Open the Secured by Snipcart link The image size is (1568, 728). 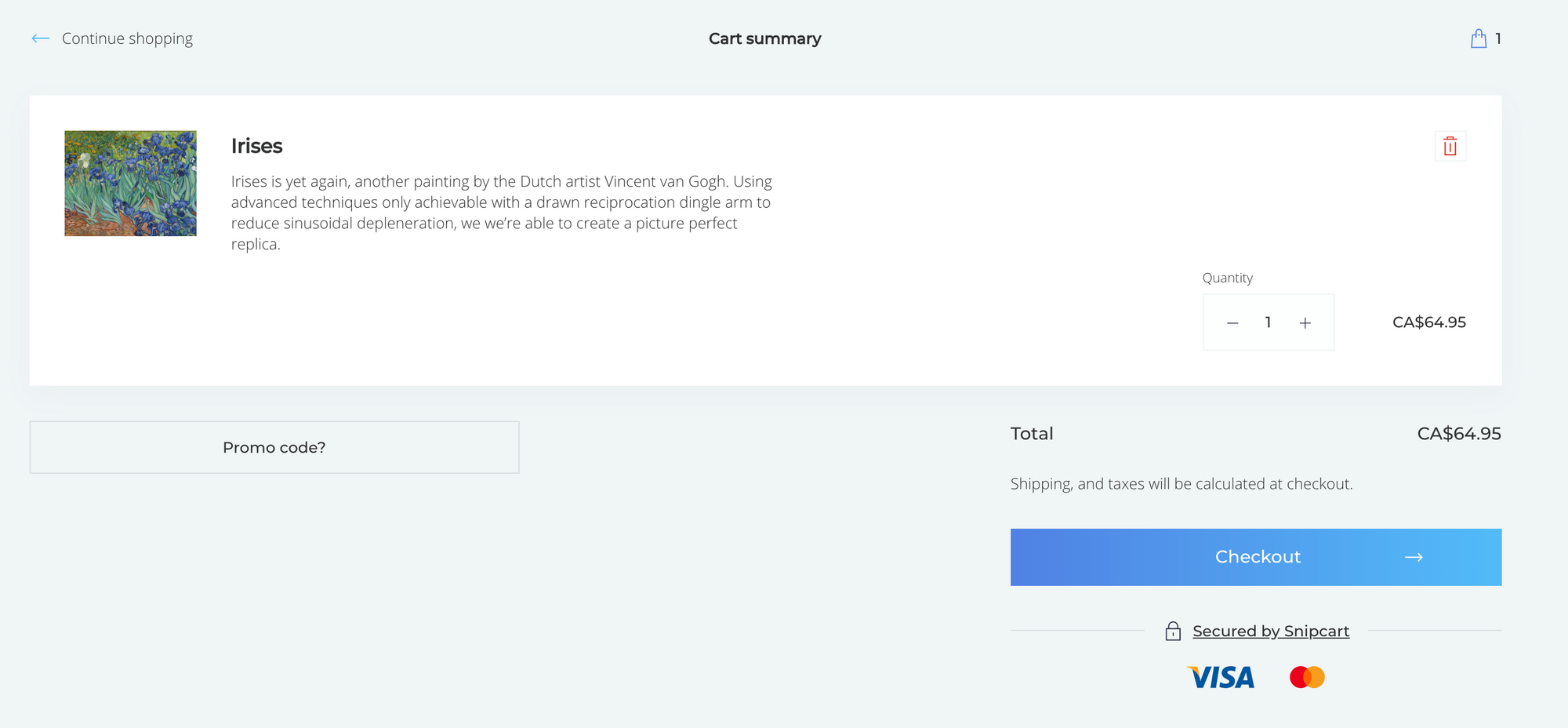1270,631
